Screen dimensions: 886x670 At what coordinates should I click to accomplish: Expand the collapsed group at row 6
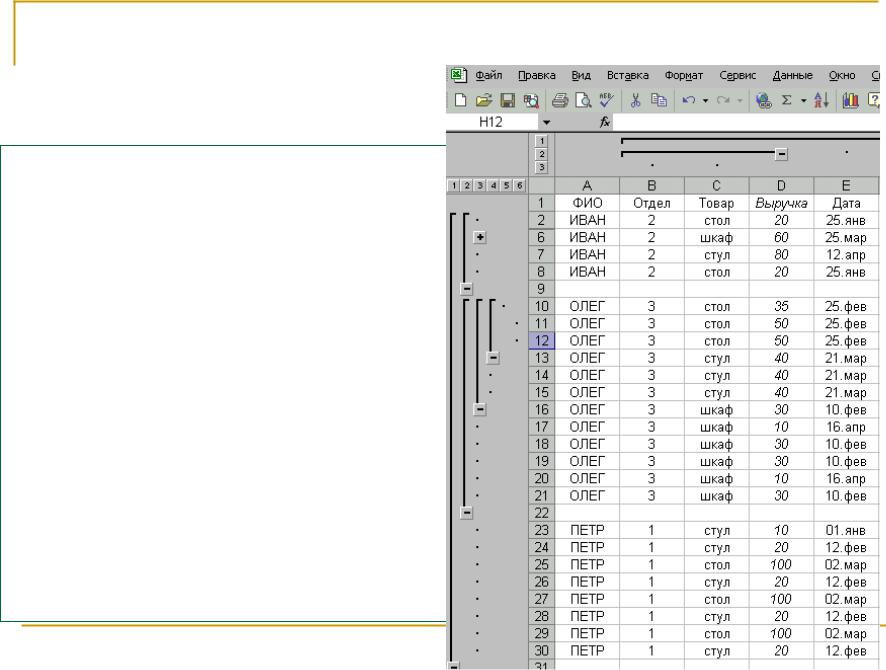click(x=480, y=237)
